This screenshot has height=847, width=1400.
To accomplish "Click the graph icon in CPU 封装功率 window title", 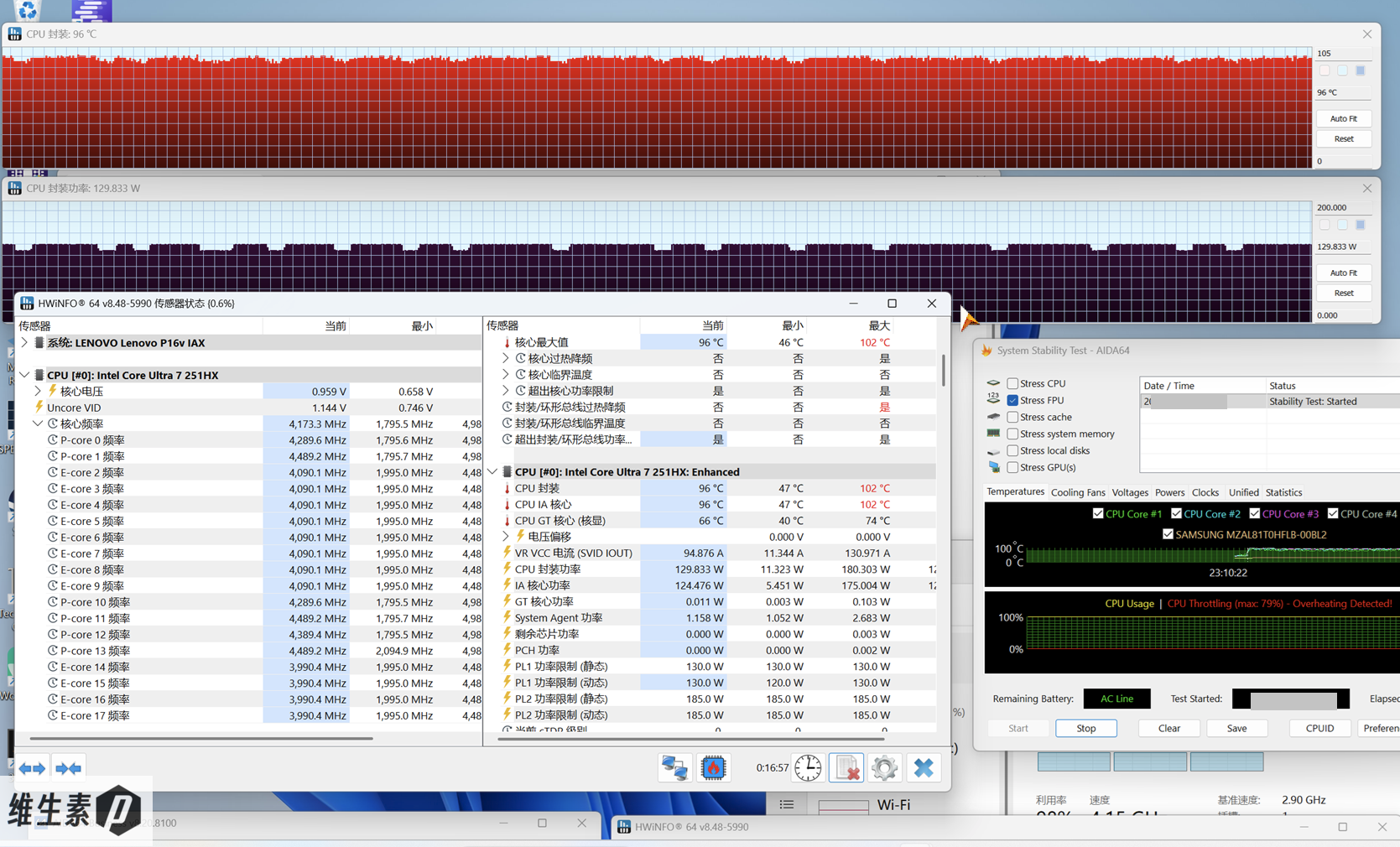I will pos(14,189).
